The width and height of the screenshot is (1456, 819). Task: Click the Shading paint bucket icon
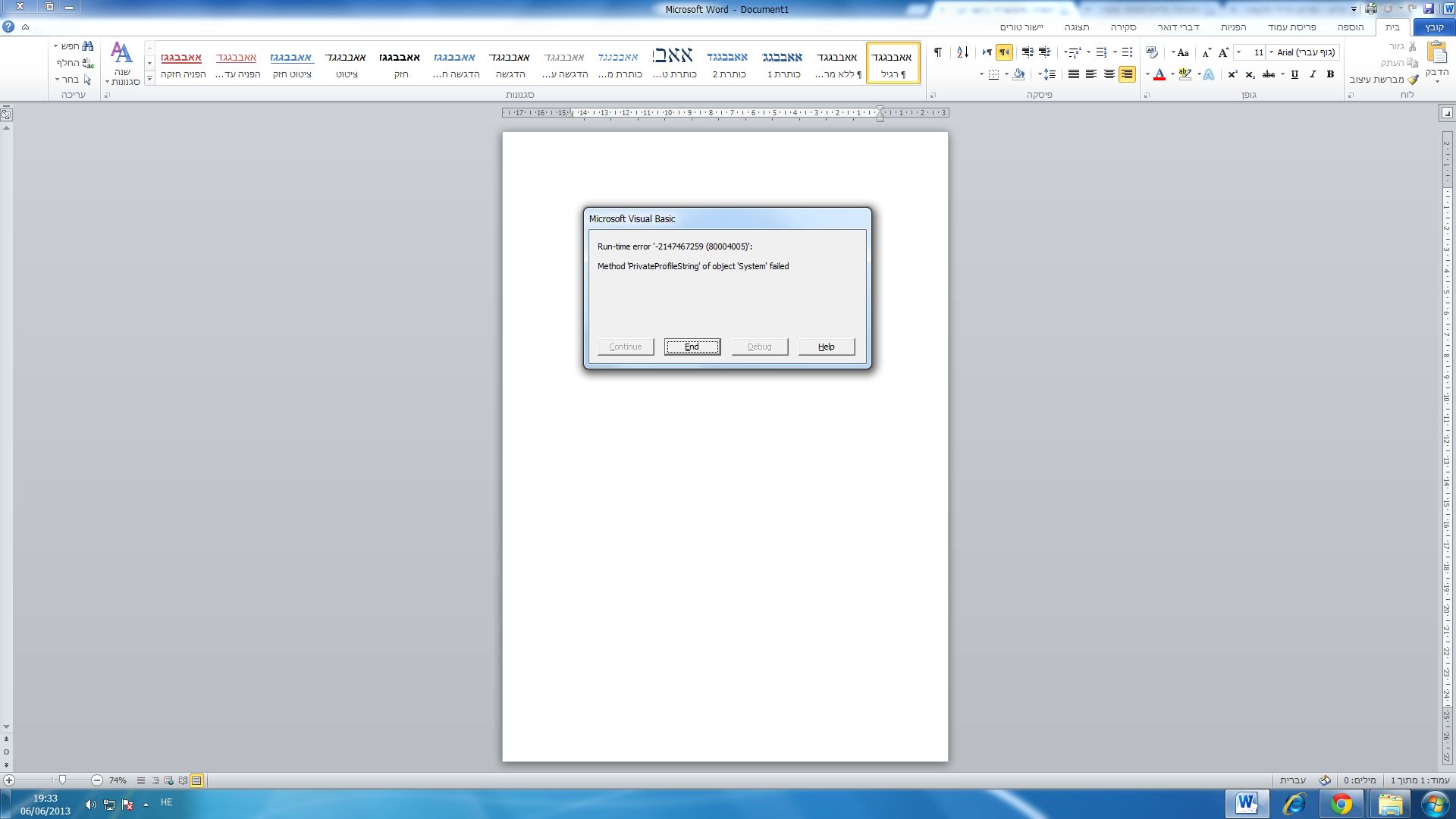1018,74
